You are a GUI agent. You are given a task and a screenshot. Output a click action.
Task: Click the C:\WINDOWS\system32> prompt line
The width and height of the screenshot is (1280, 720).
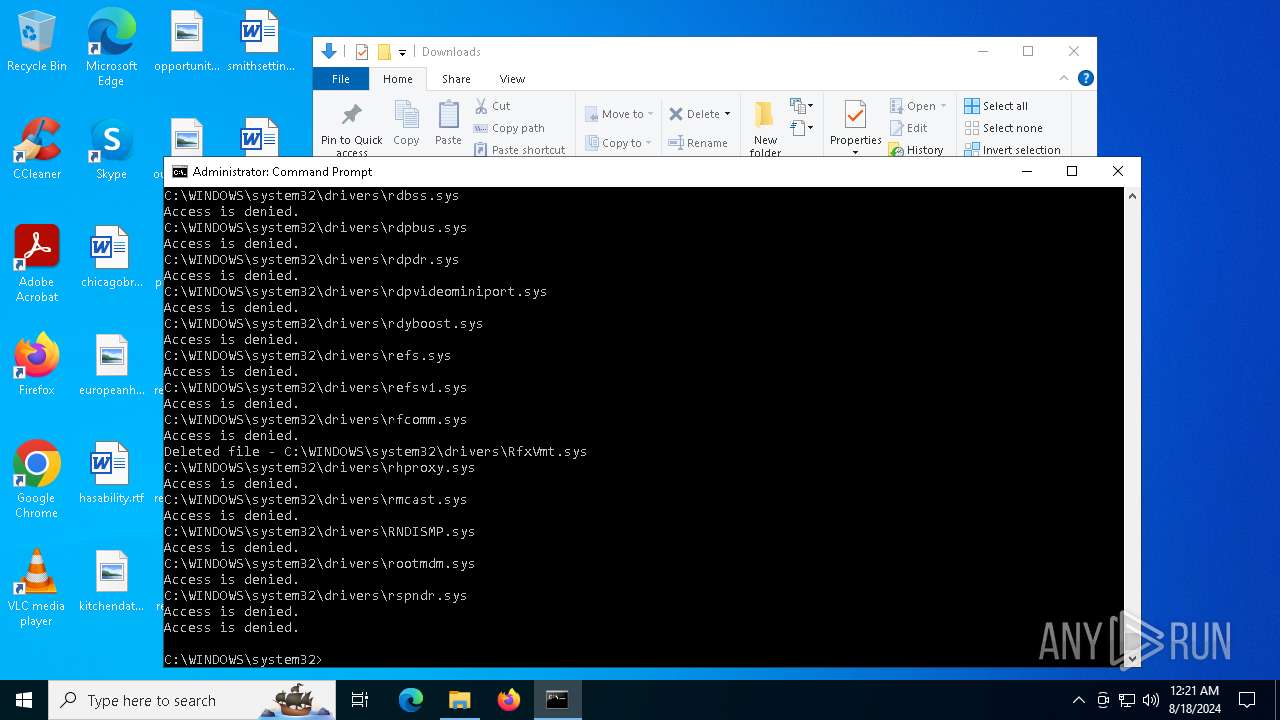[x=243, y=659]
